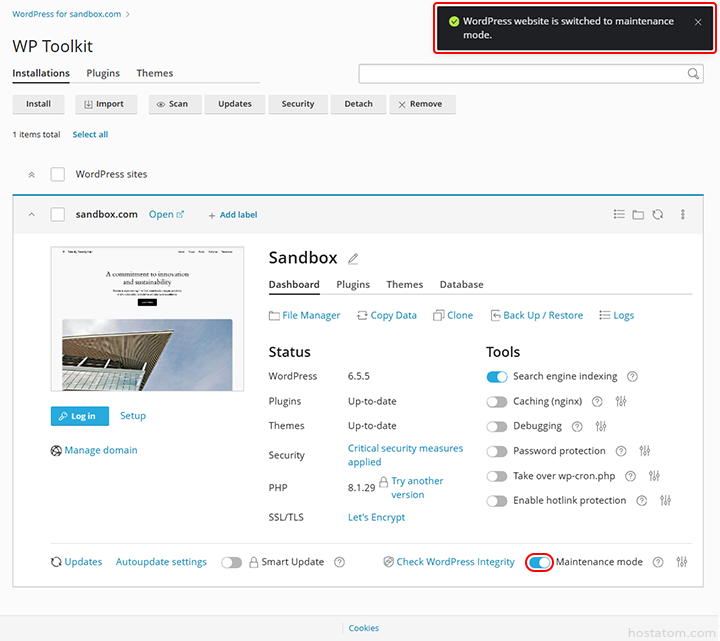
Task: Open Maintenance mode settings sliders icon
Action: (682, 562)
